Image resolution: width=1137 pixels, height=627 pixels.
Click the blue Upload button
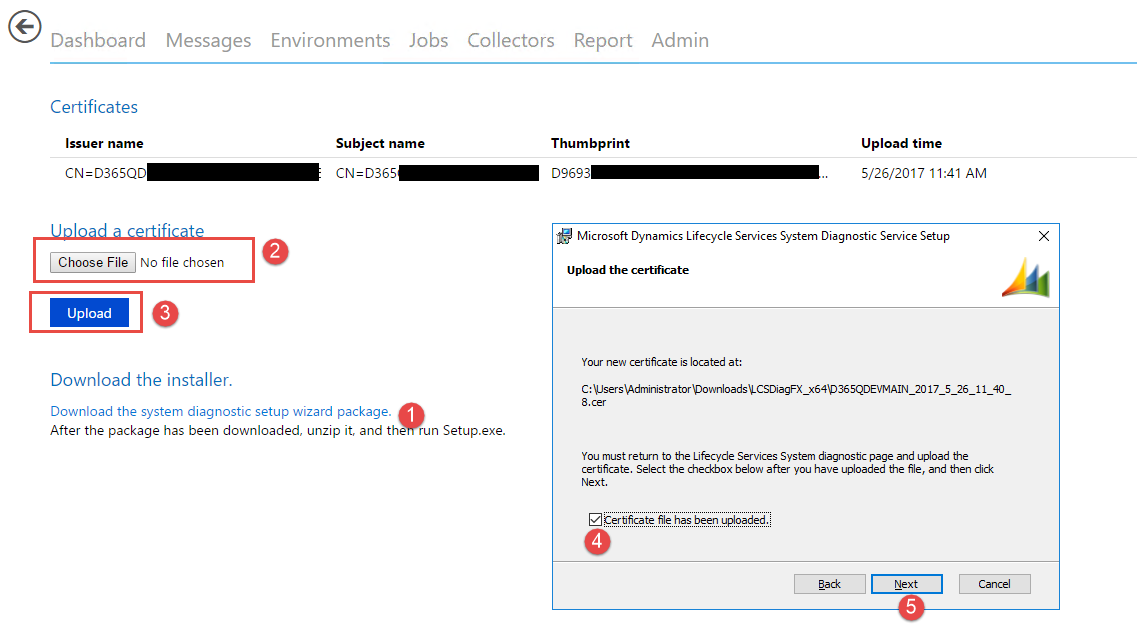click(x=89, y=313)
